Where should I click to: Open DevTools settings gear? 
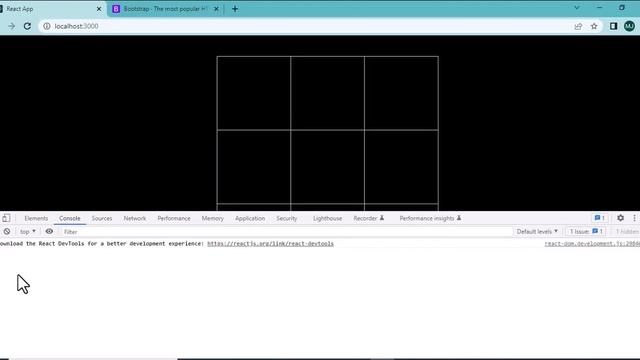click(620, 218)
